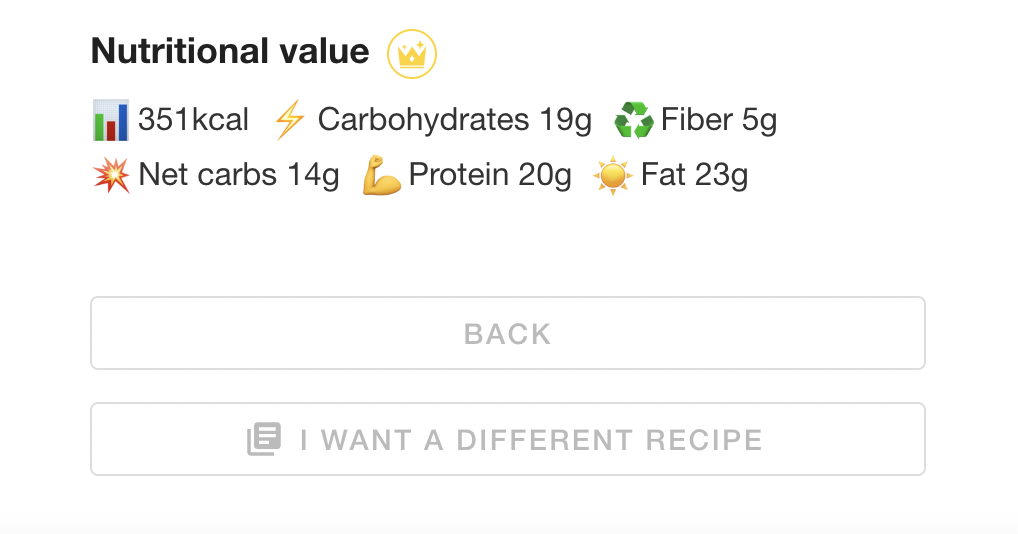Click the flexed bicep protein icon
The width and height of the screenshot is (1018, 534).
coord(382,176)
